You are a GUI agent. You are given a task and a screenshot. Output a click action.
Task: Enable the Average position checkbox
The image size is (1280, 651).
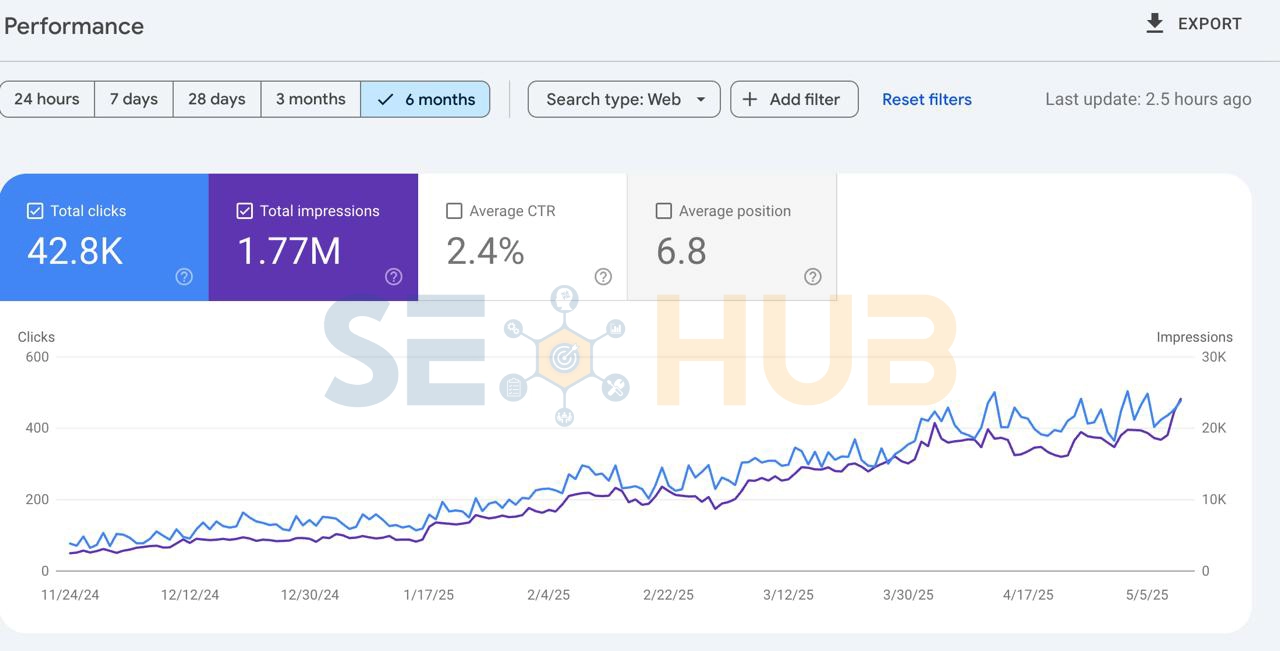coord(663,211)
